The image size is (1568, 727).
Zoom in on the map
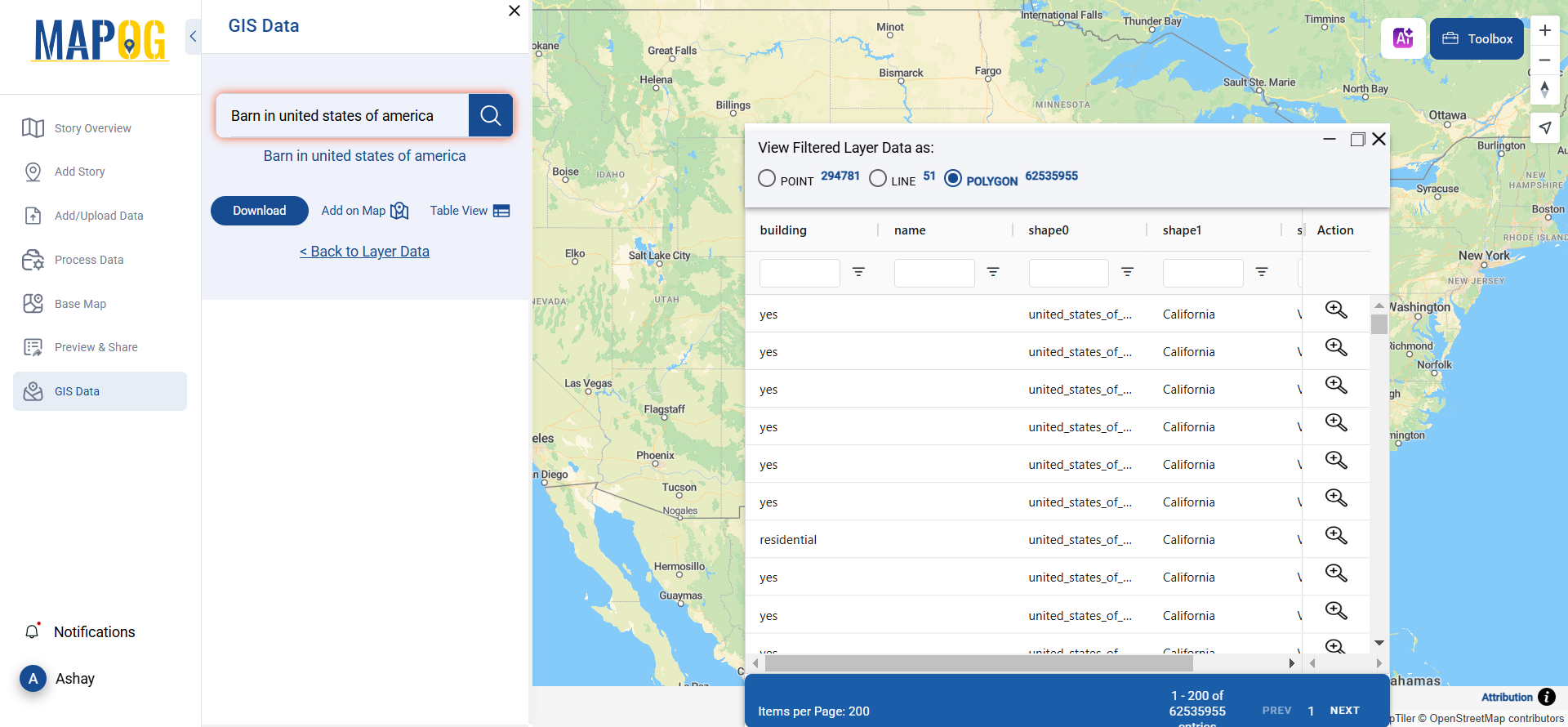point(1544,30)
